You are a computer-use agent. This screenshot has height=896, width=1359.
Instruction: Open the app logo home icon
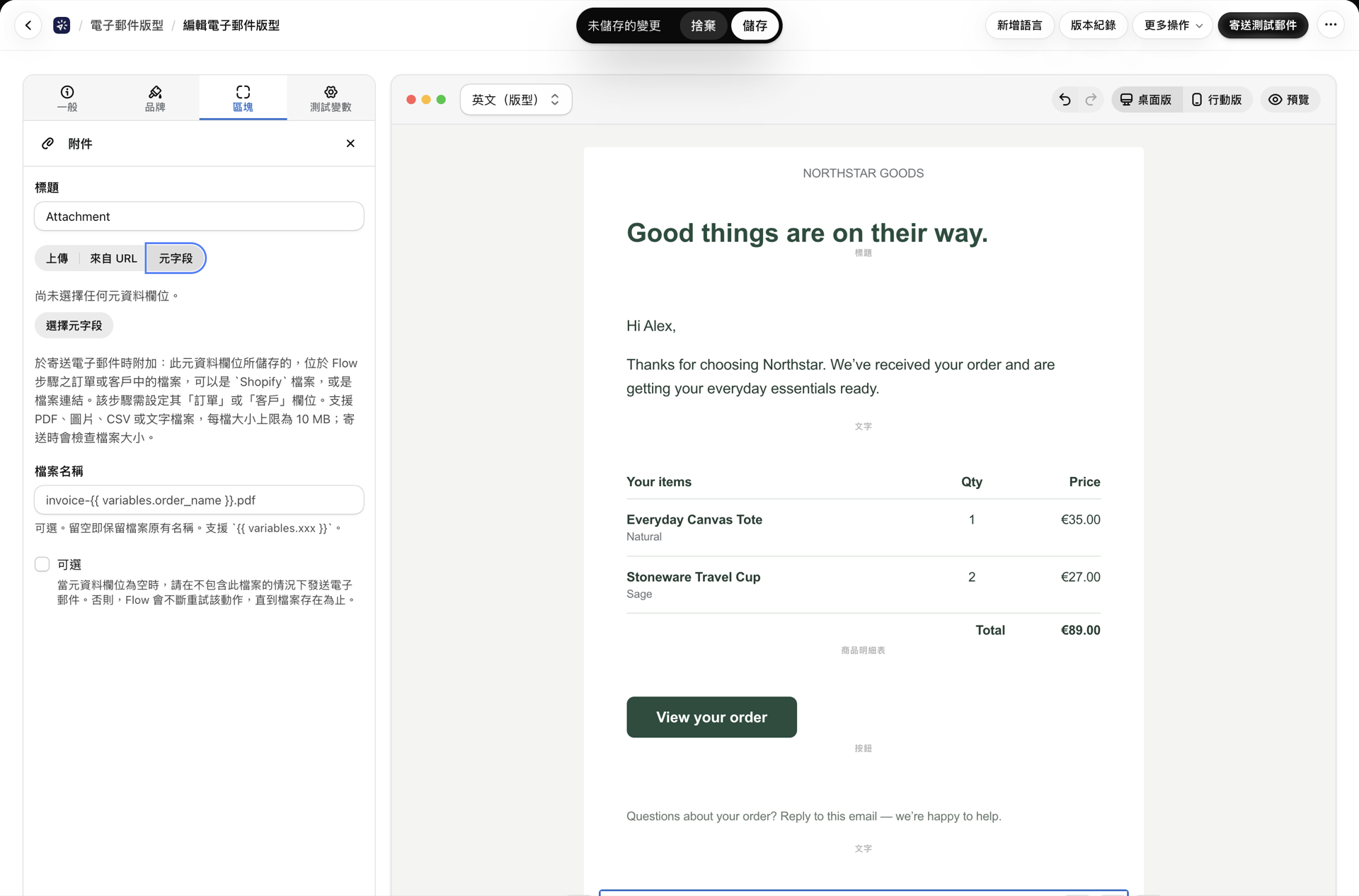[62, 25]
